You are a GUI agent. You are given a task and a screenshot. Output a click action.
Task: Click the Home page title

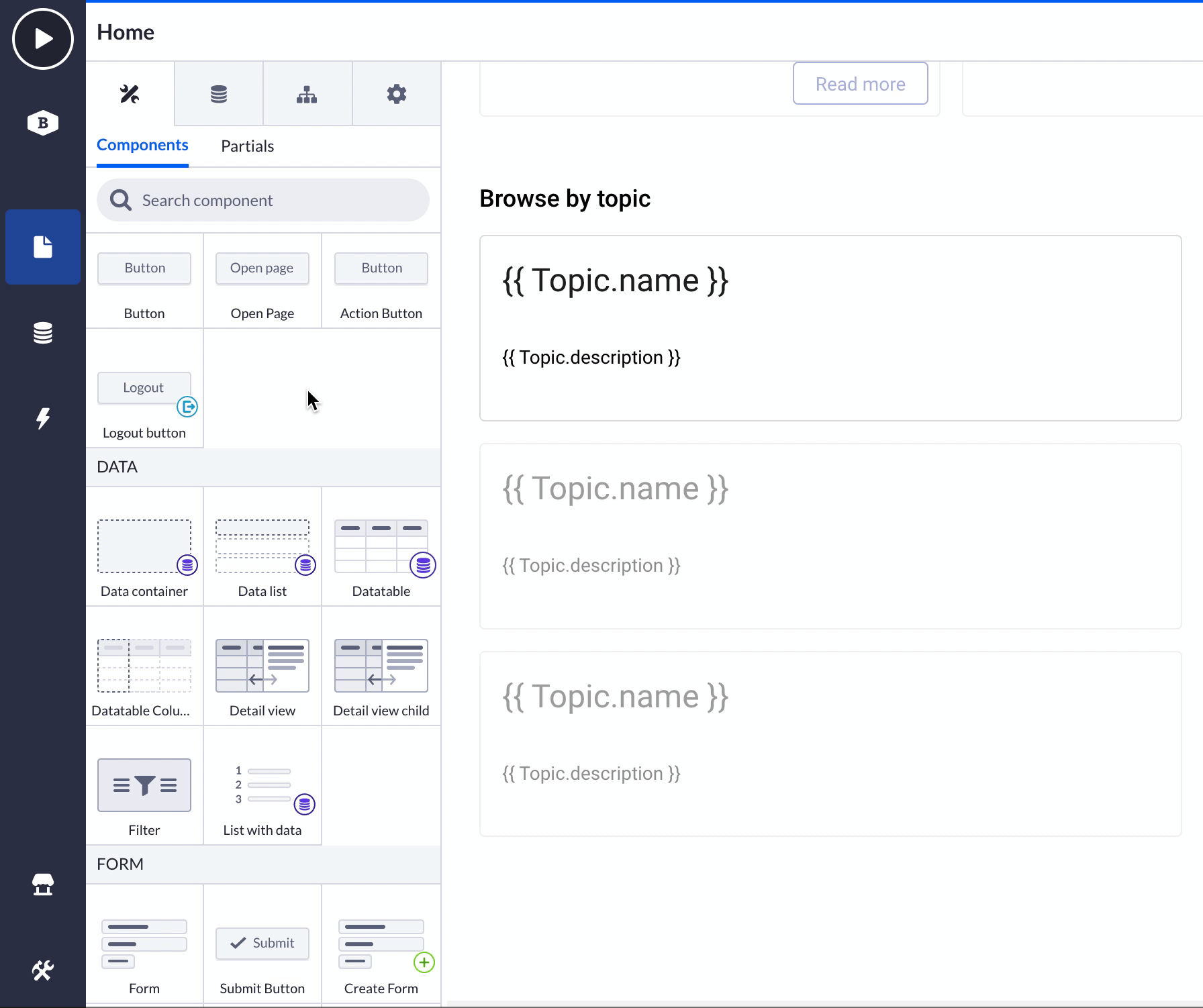[x=126, y=32]
